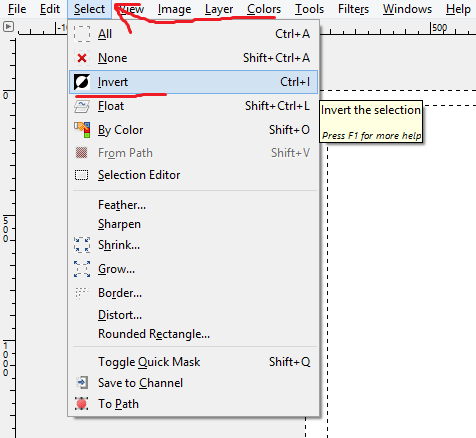Click the ruler corner menu arrow button
The width and height of the screenshot is (476, 438).
coord(8,27)
